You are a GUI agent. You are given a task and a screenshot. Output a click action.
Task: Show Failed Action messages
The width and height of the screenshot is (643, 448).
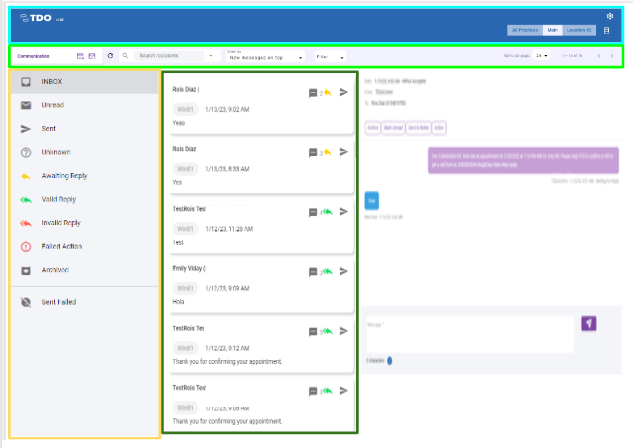coord(62,246)
